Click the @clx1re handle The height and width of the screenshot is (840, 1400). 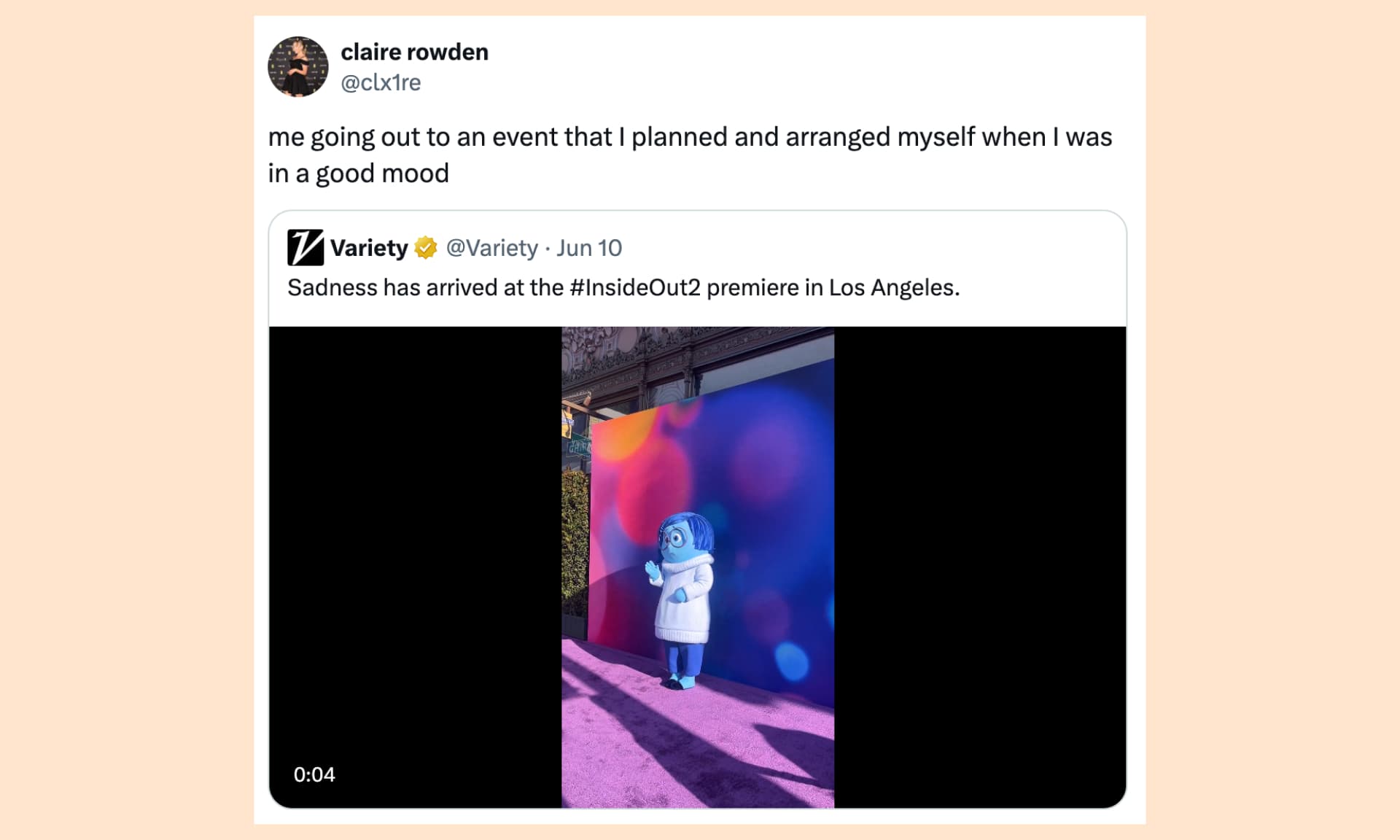click(x=381, y=83)
